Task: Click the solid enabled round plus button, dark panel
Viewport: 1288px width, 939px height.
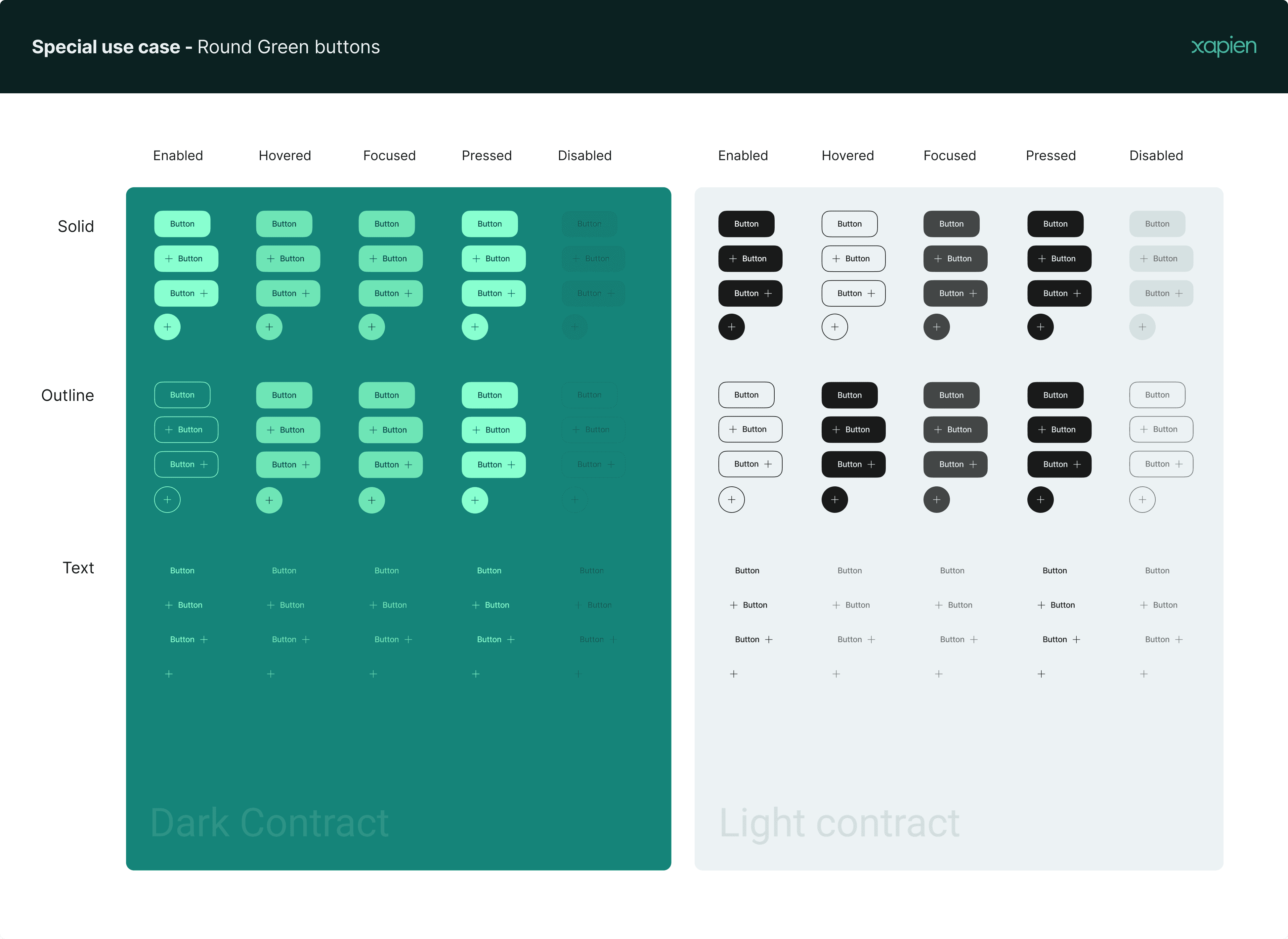Action: point(167,327)
